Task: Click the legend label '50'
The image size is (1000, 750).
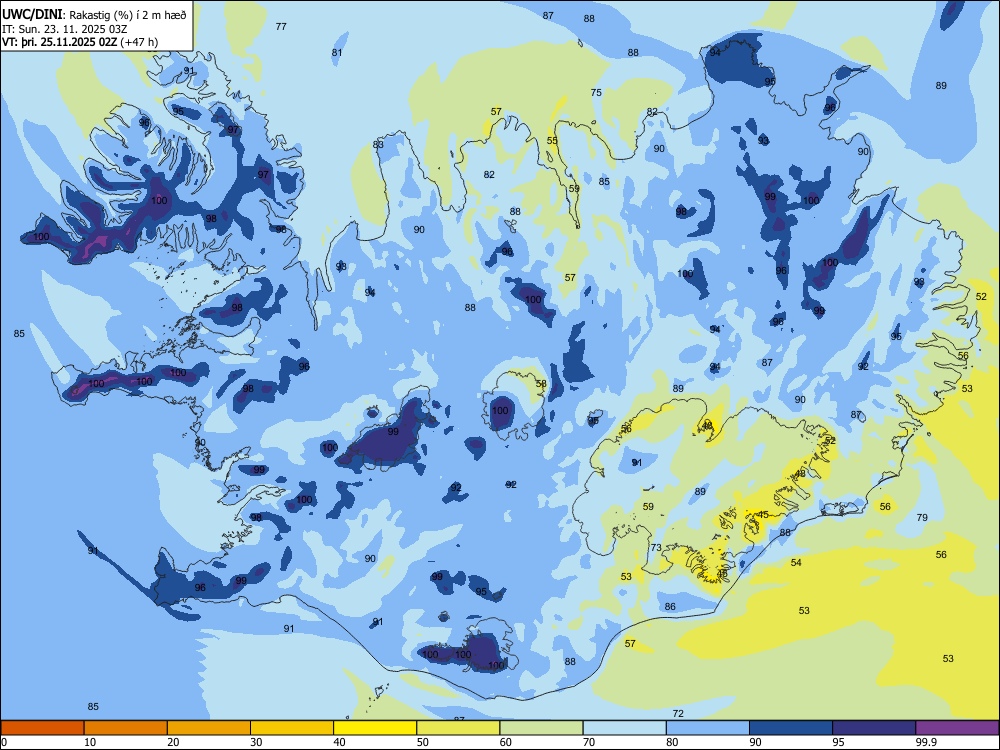Action: click(423, 742)
